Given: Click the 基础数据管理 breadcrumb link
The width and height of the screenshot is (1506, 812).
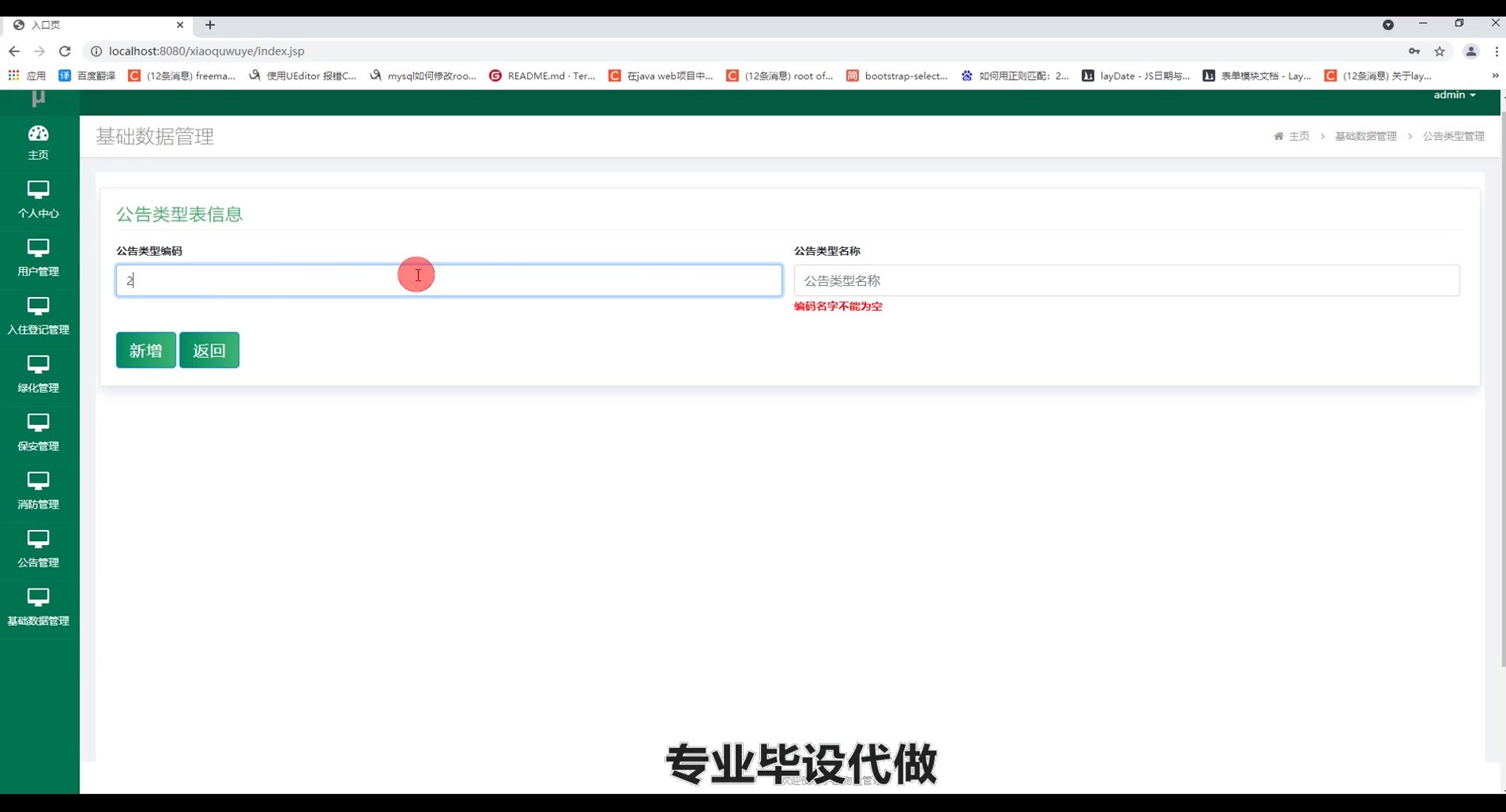Looking at the screenshot, I should (1366, 136).
